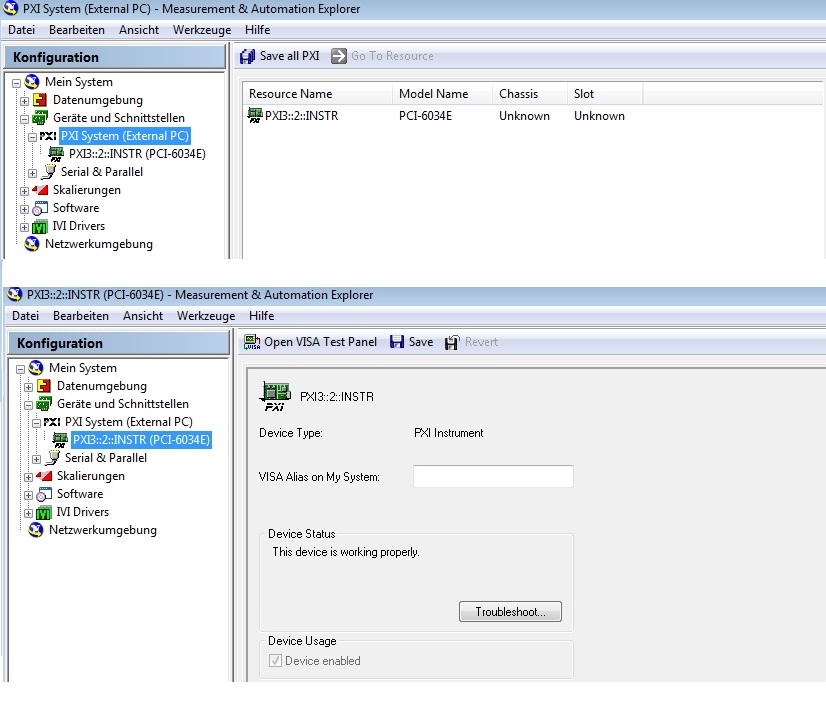Open Werkzeuge menu in lower window
This screenshot has width=826, height=720.
tap(206, 316)
